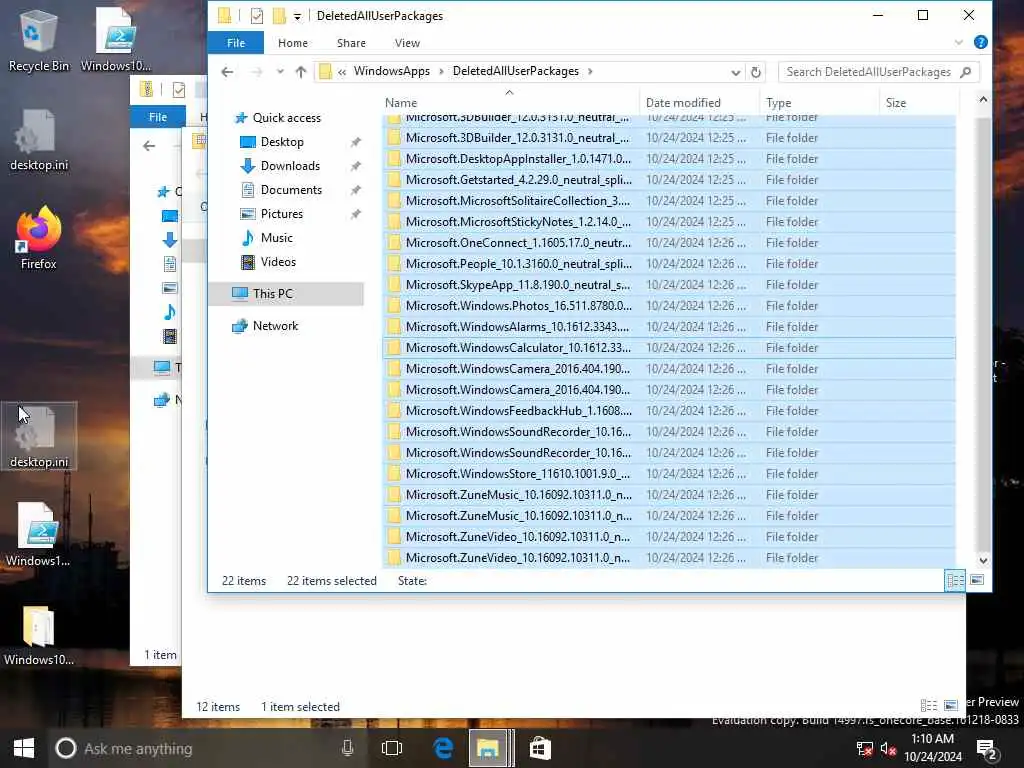This screenshot has width=1024, height=768.
Task: Open the Recycle Bin desktop icon
Action: click(x=38, y=40)
